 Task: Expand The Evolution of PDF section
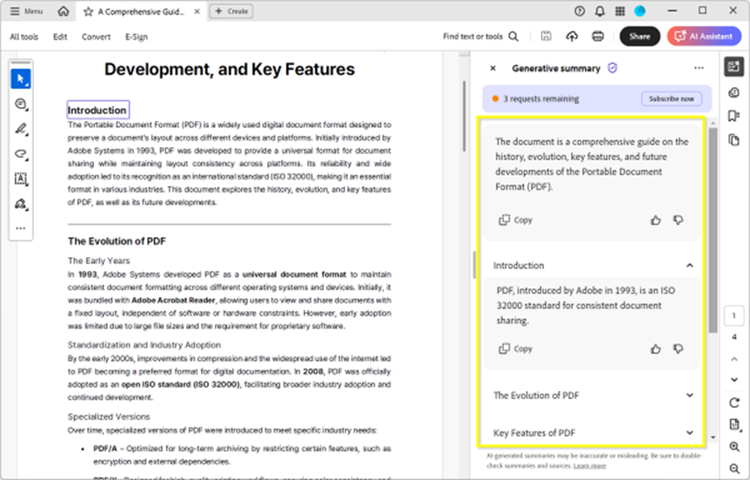point(689,395)
